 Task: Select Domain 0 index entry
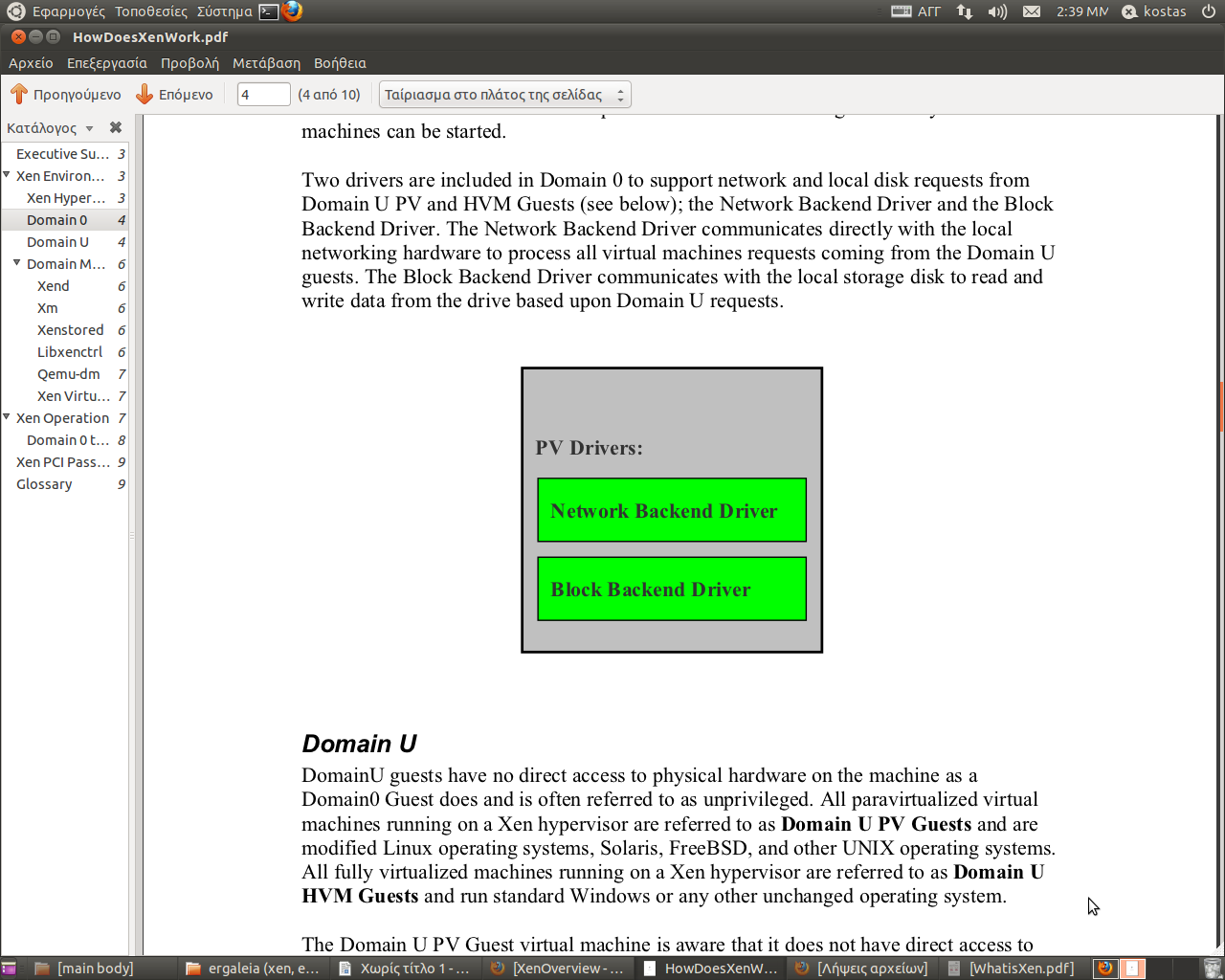(64, 220)
